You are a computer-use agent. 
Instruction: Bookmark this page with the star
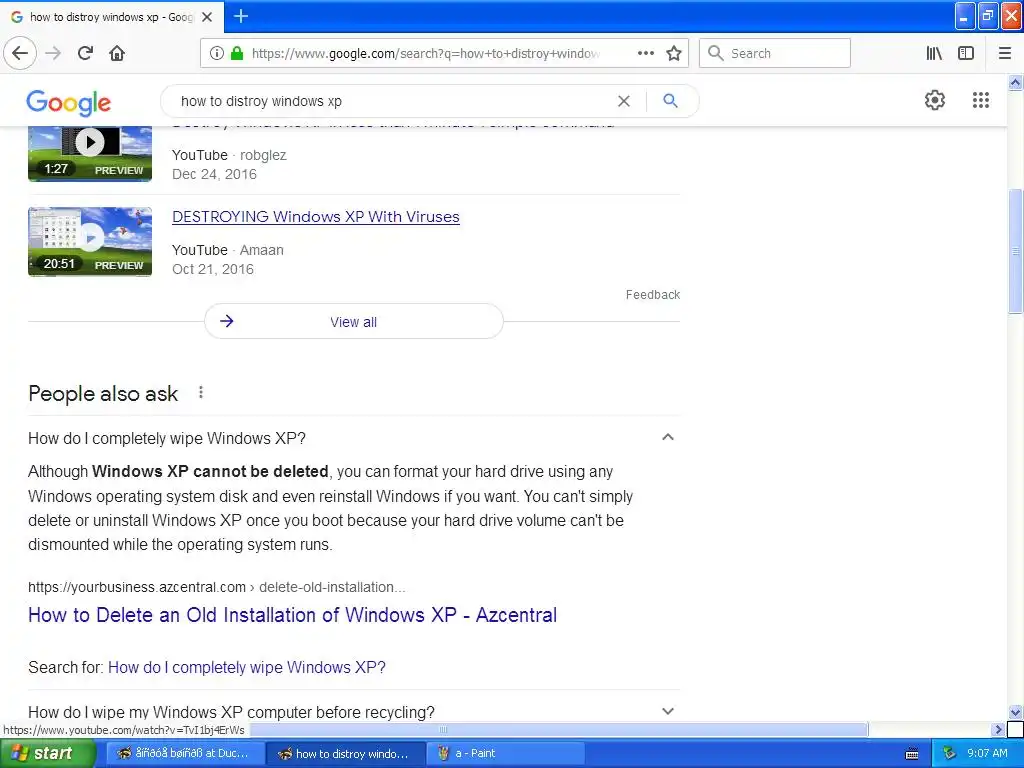point(674,54)
